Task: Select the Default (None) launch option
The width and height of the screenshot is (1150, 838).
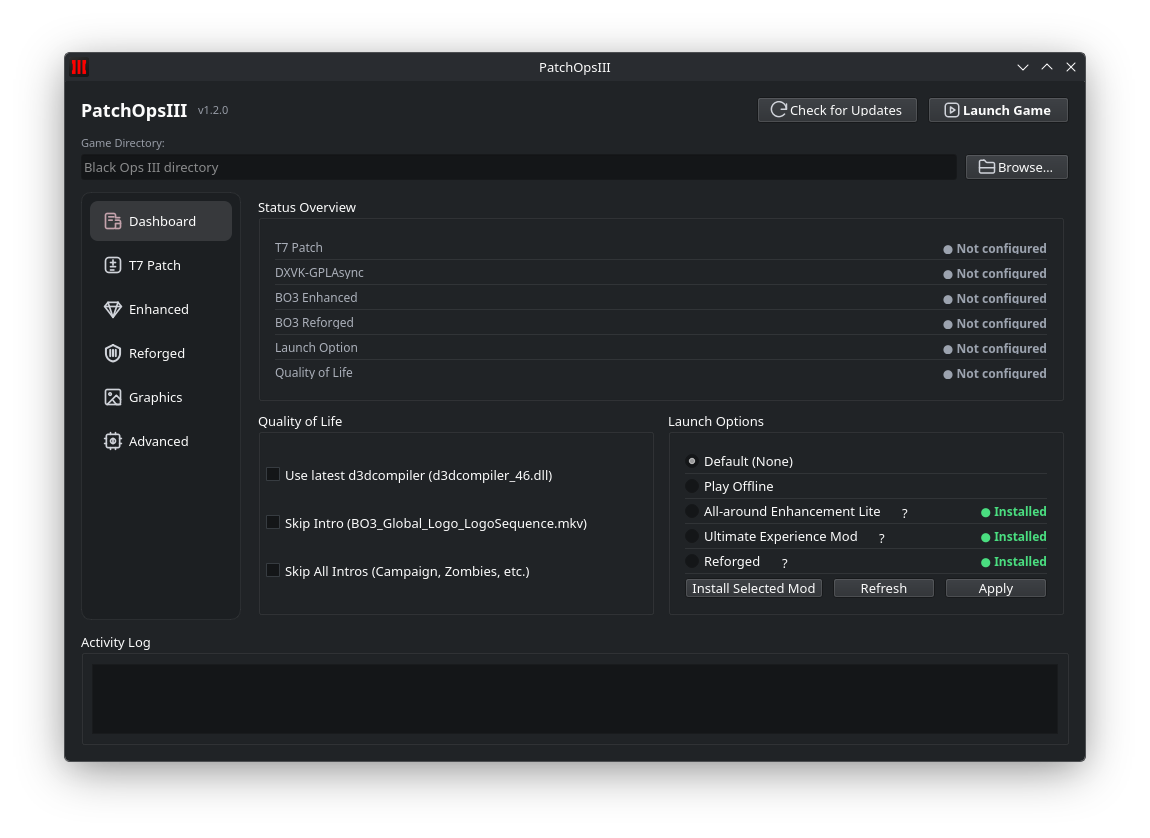Action: pyautogui.click(x=691, y=461)
